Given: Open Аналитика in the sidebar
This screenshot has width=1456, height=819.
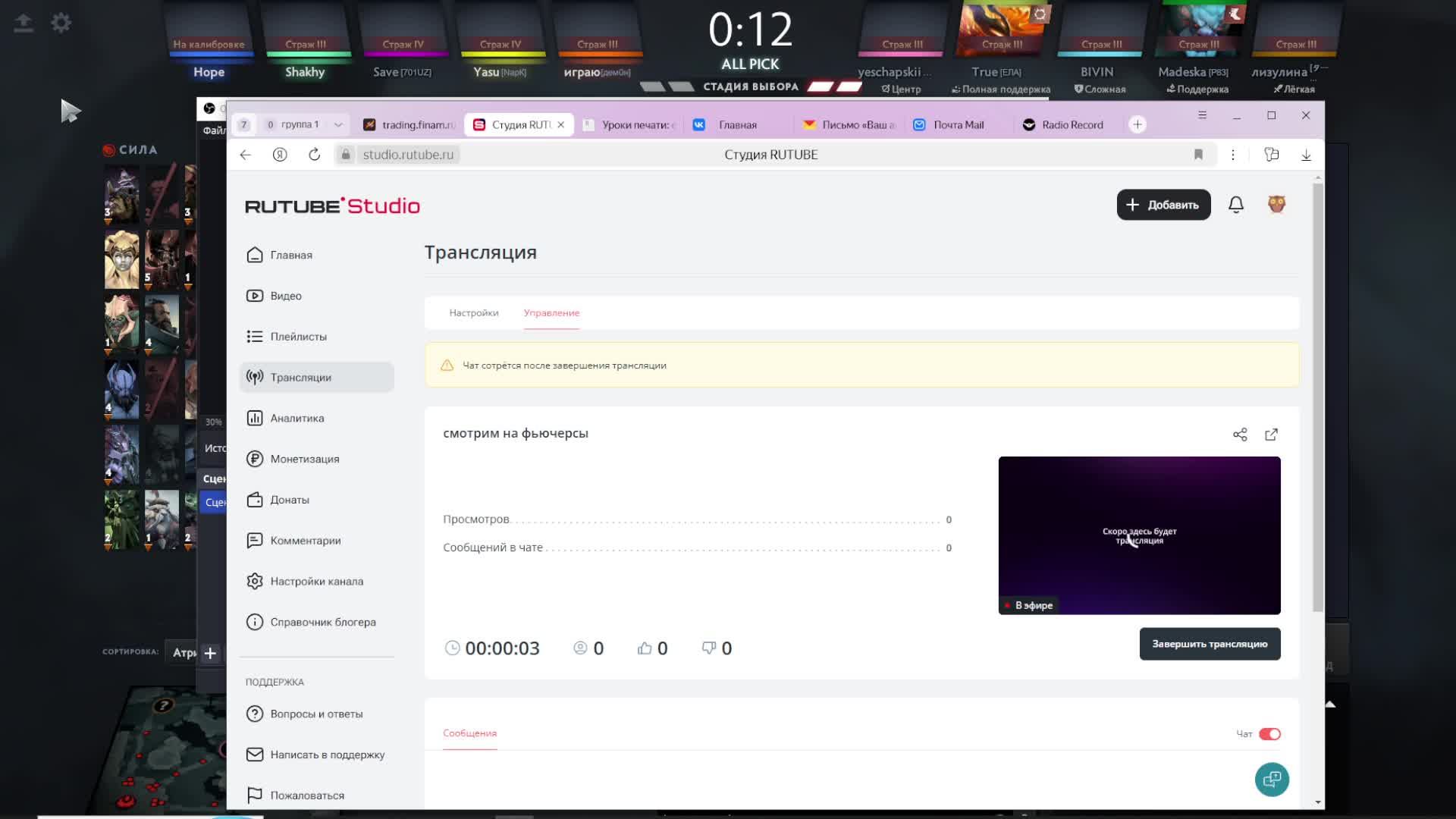Looking at the screenshot, I should click(297, 418).
